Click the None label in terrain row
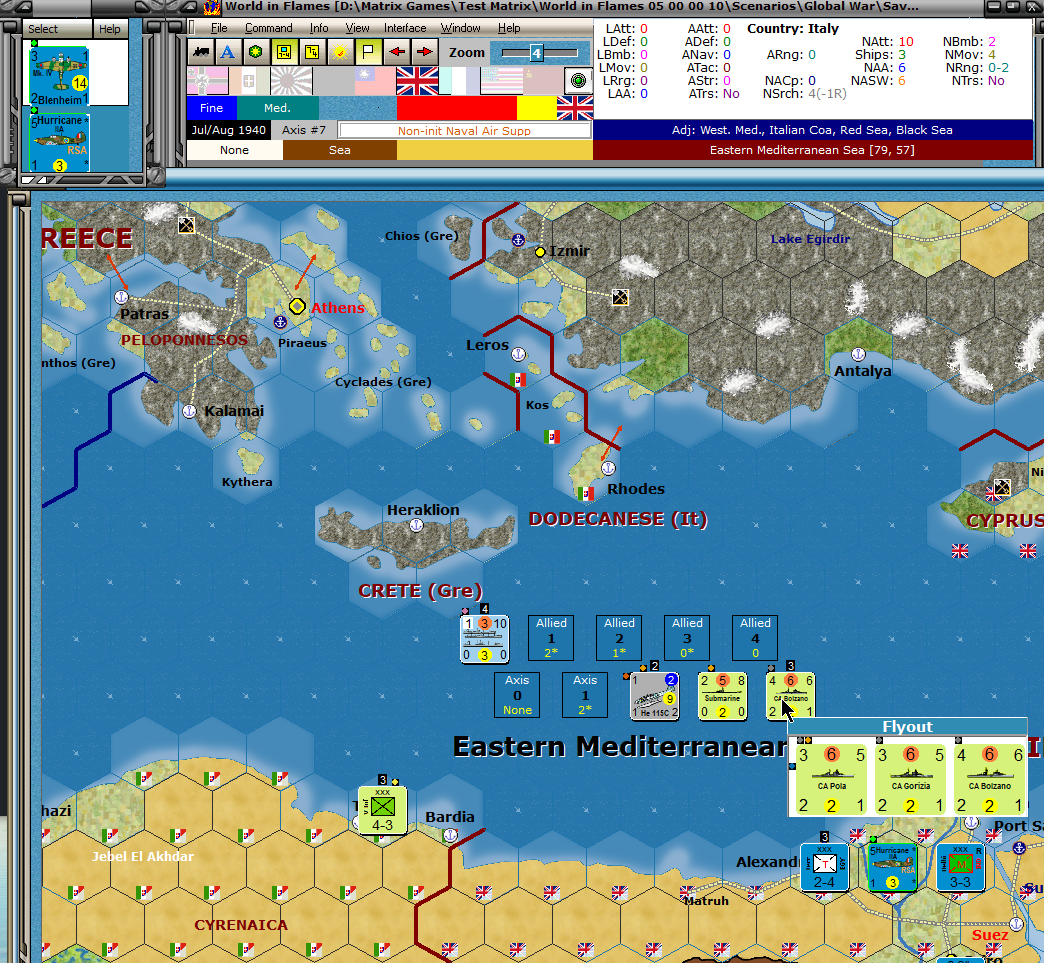This screenshot has height=963, width=1044. pyautogui.click(x=234, y=150)
